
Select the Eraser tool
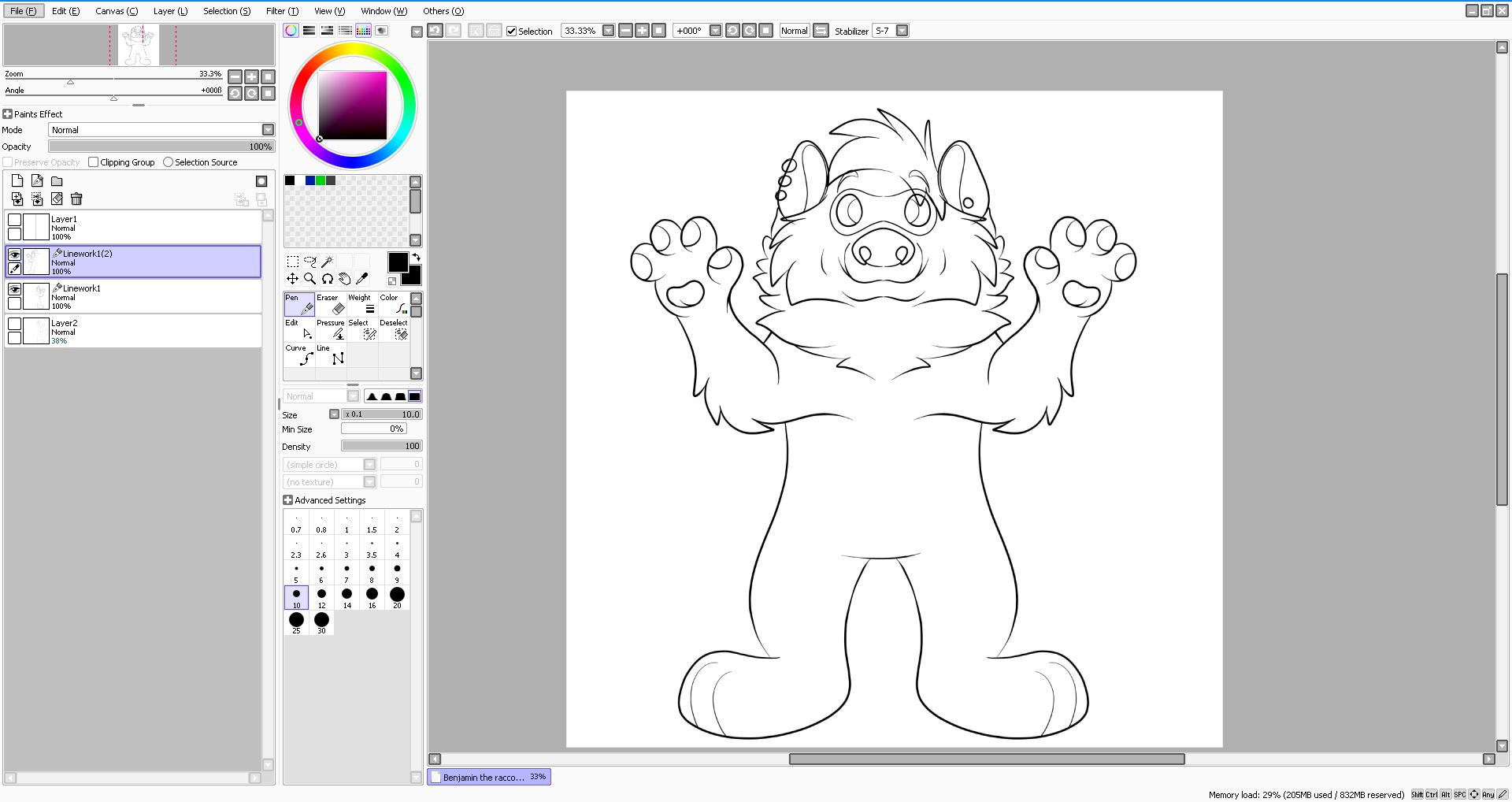331,304
